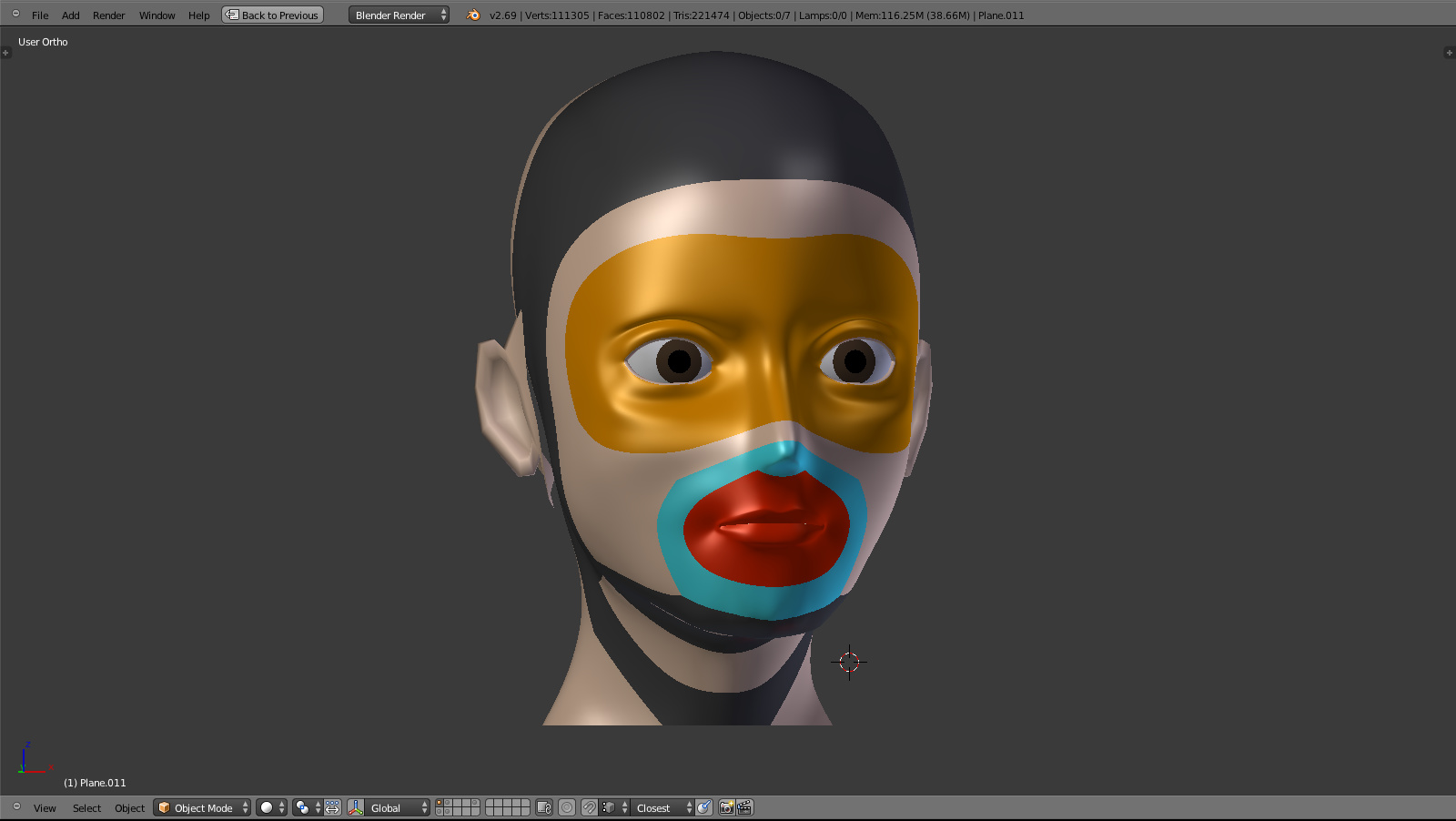This screenshot has width=1456, height=821.
Task: Click the Plane.011 name in the info header
Action: pyautogui.click(x=1001, y=15)
